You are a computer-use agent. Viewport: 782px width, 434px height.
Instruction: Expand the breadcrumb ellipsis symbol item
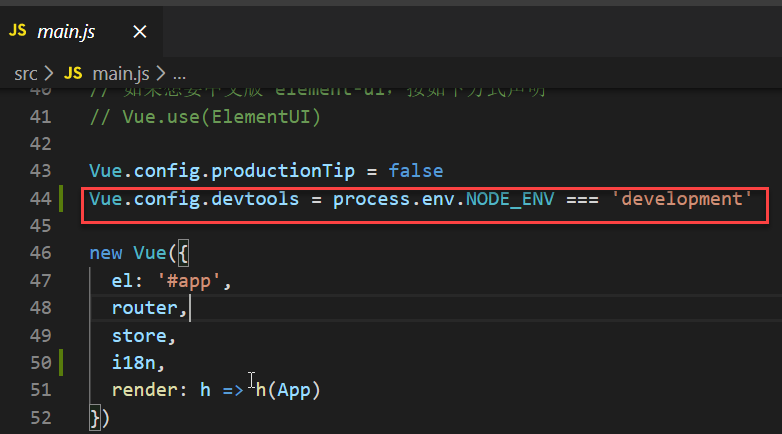tap(180, 74)
